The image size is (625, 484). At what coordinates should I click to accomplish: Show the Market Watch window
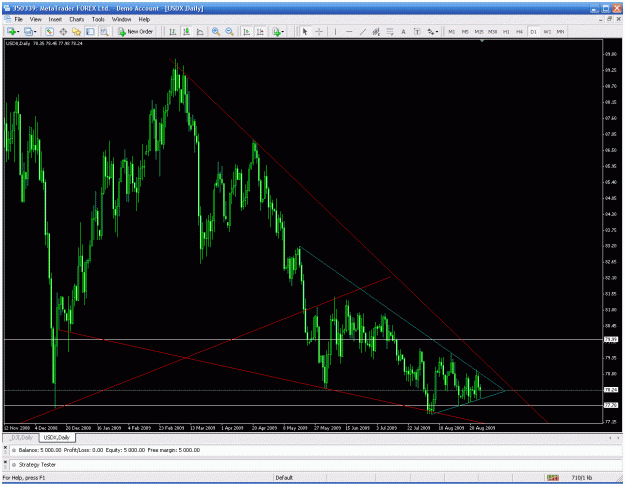point(49,31)
